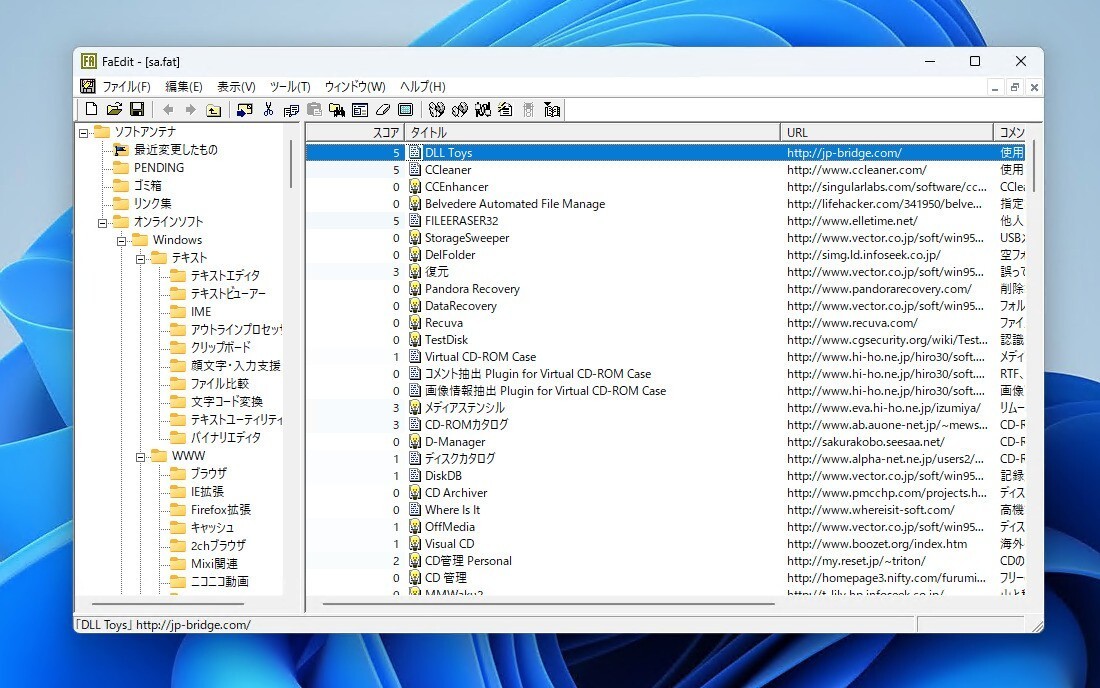Select the IME folder in the tree

201,311
